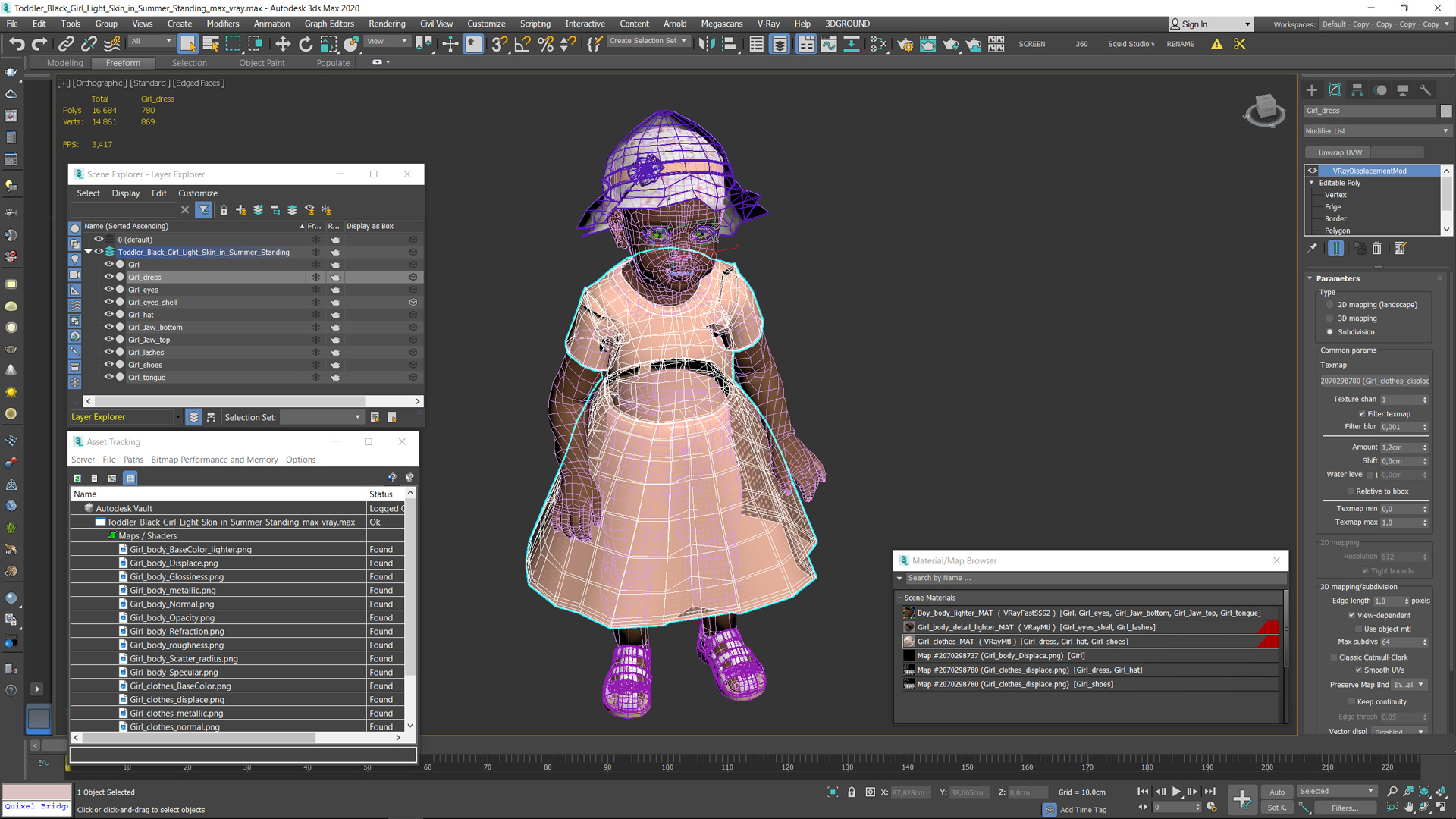Switch to Create command panel tab
This screenshot has height=819, width=1456.
[1312, 90]
